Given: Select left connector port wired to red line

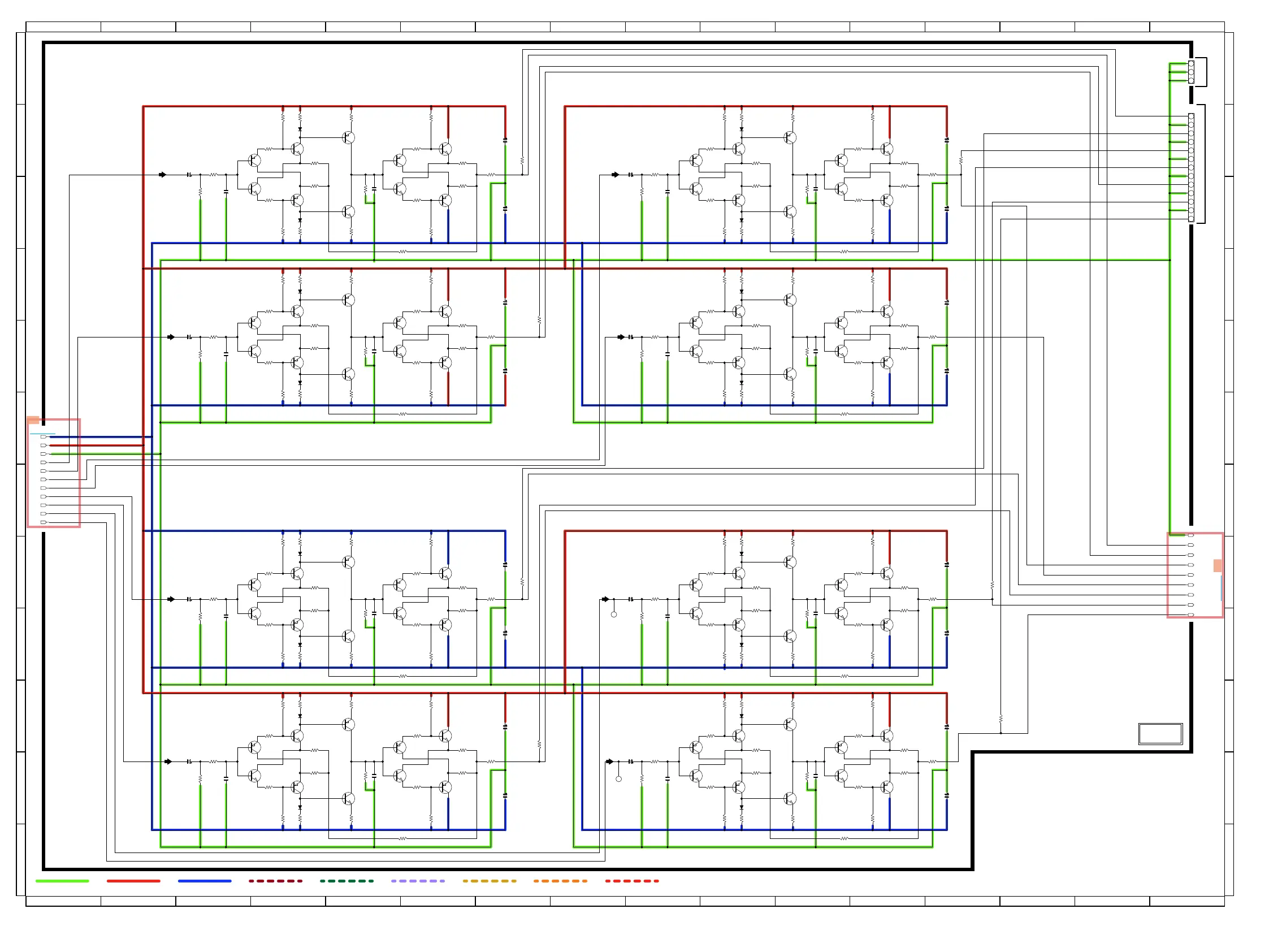Looking at the screenshot, I should 43,445.
